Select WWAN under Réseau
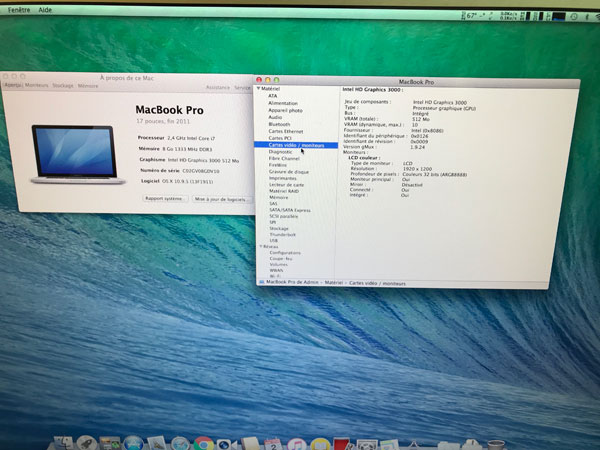 pyautogui.click(x=276, y=270)
